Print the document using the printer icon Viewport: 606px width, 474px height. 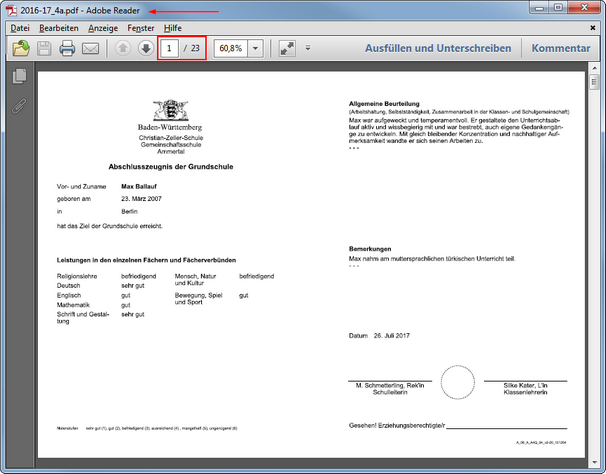click(67, 48)
